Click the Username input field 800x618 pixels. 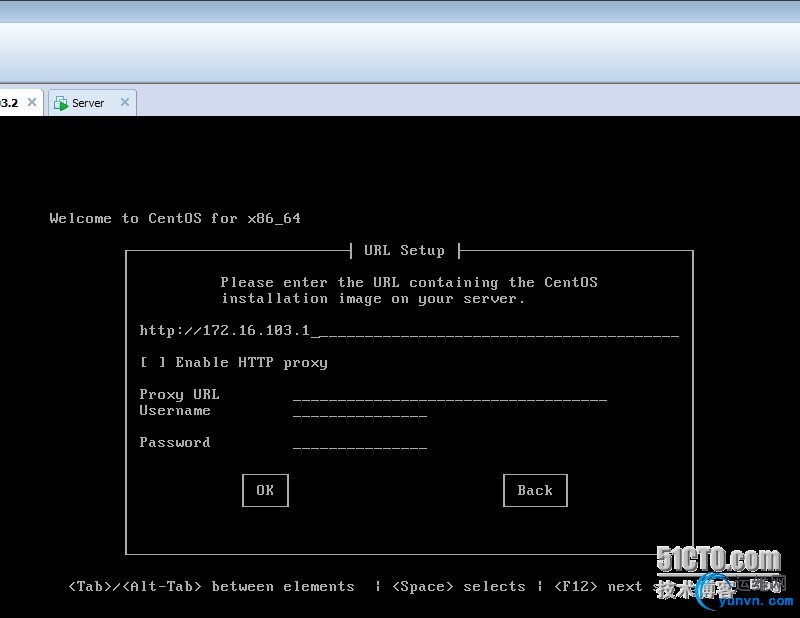point(360,411)
